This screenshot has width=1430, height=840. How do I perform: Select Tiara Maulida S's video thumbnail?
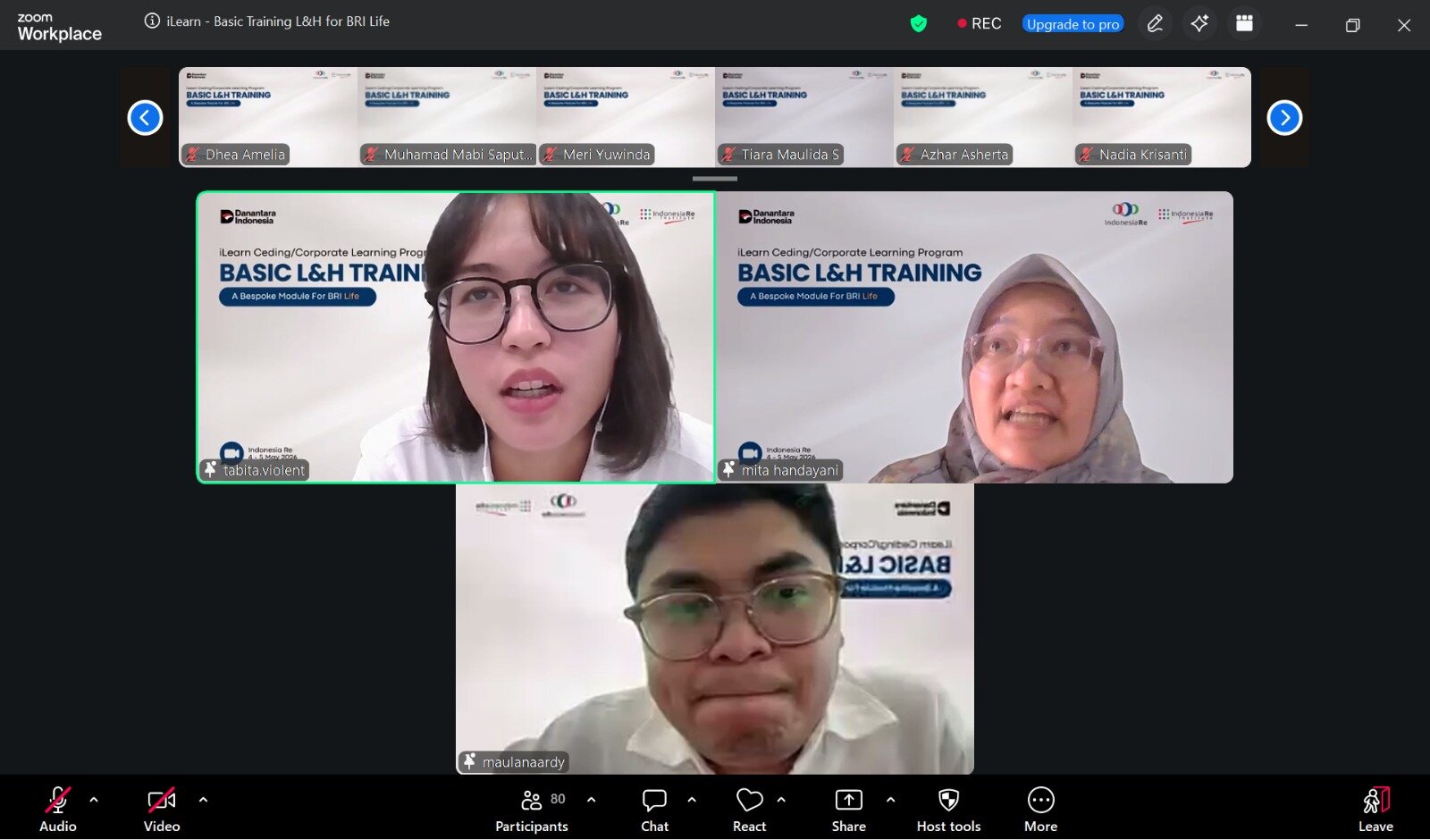tap(804, 117)
